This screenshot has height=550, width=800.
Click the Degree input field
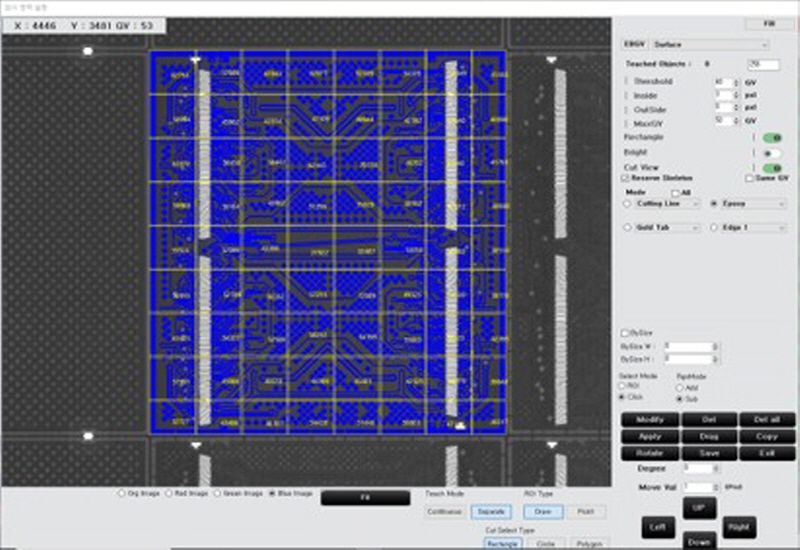pyautogui.click(x=699, y=468)
